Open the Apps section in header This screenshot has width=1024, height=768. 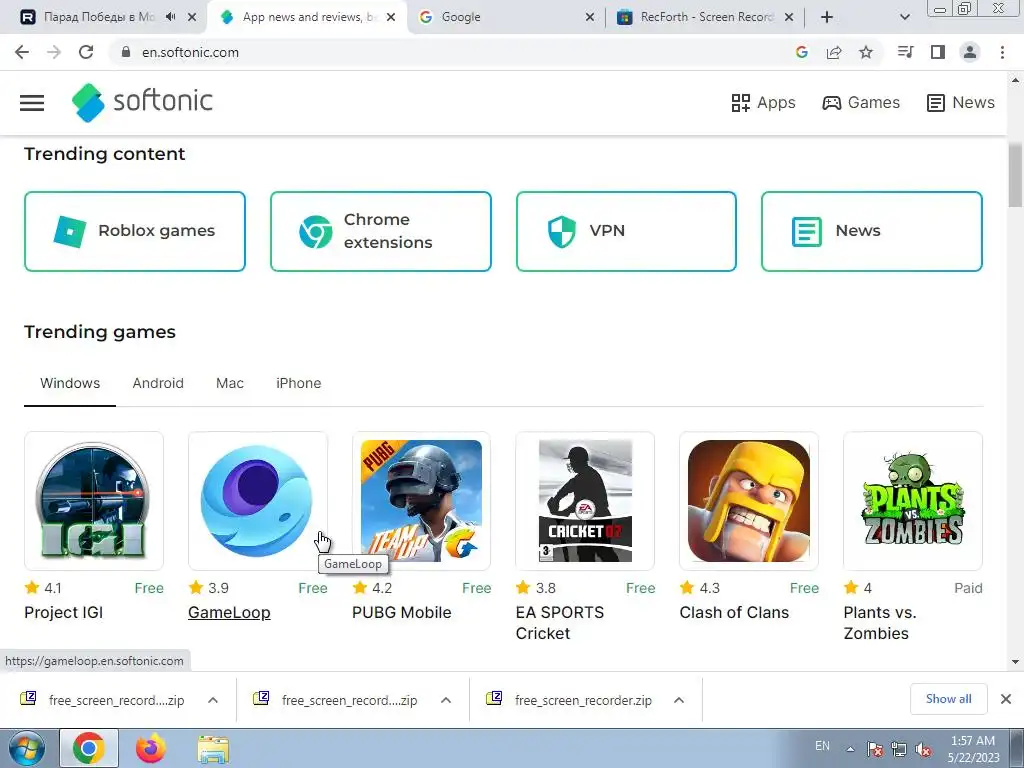click(x=763, y=103)
